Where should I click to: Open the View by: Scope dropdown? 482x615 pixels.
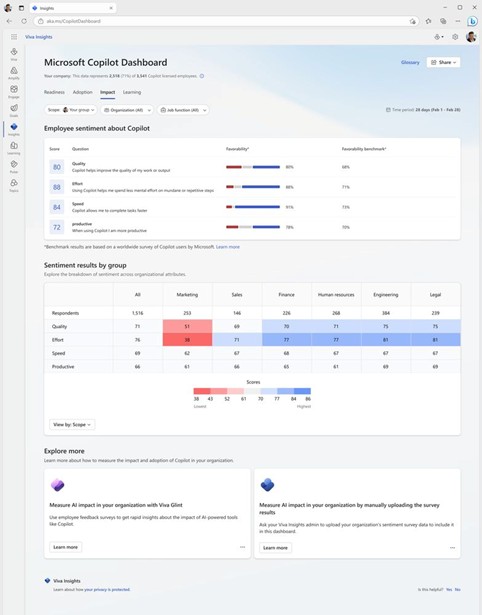pos(72,424)
